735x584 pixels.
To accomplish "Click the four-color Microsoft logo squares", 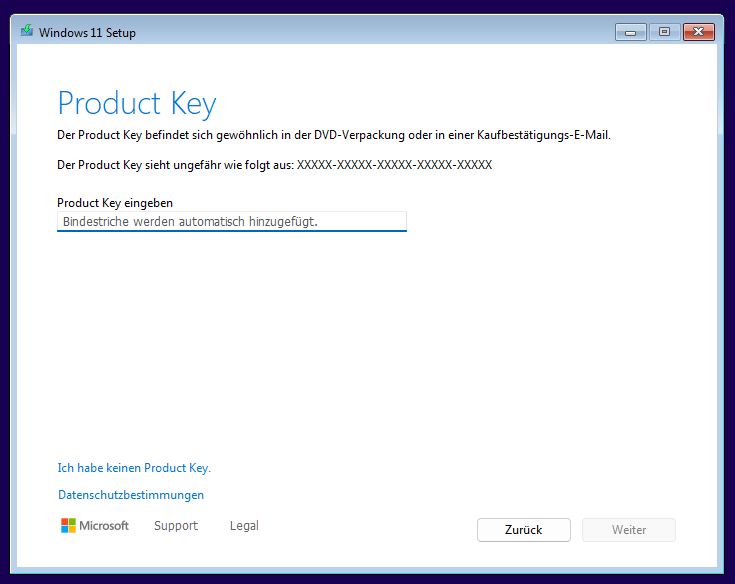I will coord(68,526).
